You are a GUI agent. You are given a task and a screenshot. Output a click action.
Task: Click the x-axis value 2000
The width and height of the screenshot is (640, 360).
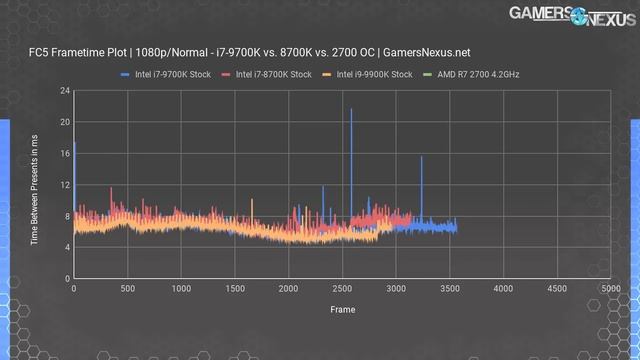(289, 289)
